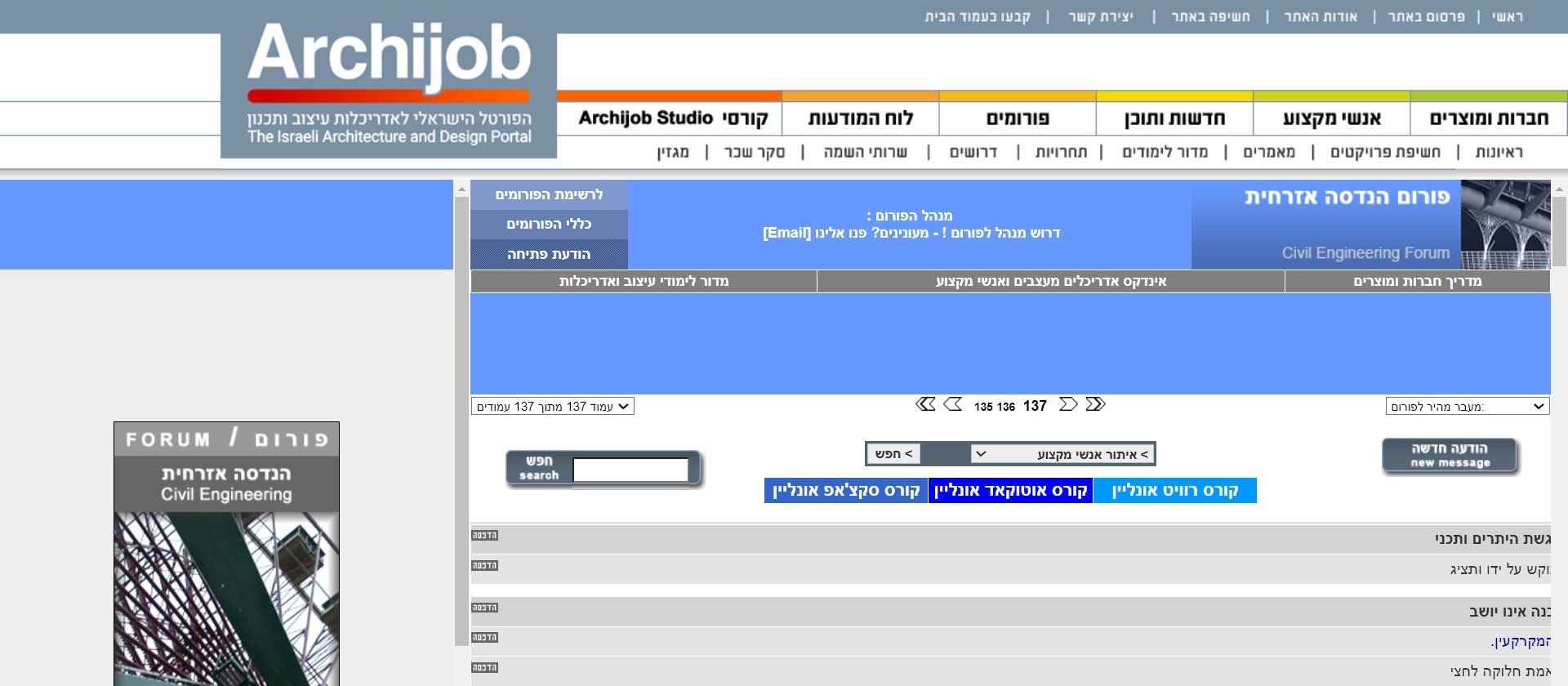Open the פורומים main navigation tab
Viewport: 1568px width, 686px height.
(1018, 118)
